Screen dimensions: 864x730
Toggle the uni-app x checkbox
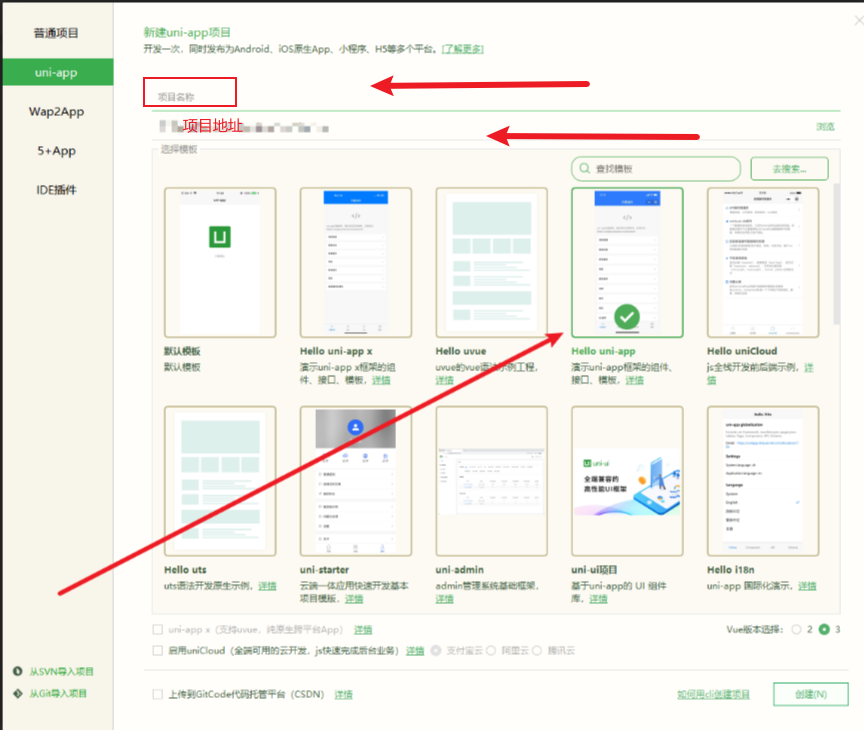coord(158,630)
